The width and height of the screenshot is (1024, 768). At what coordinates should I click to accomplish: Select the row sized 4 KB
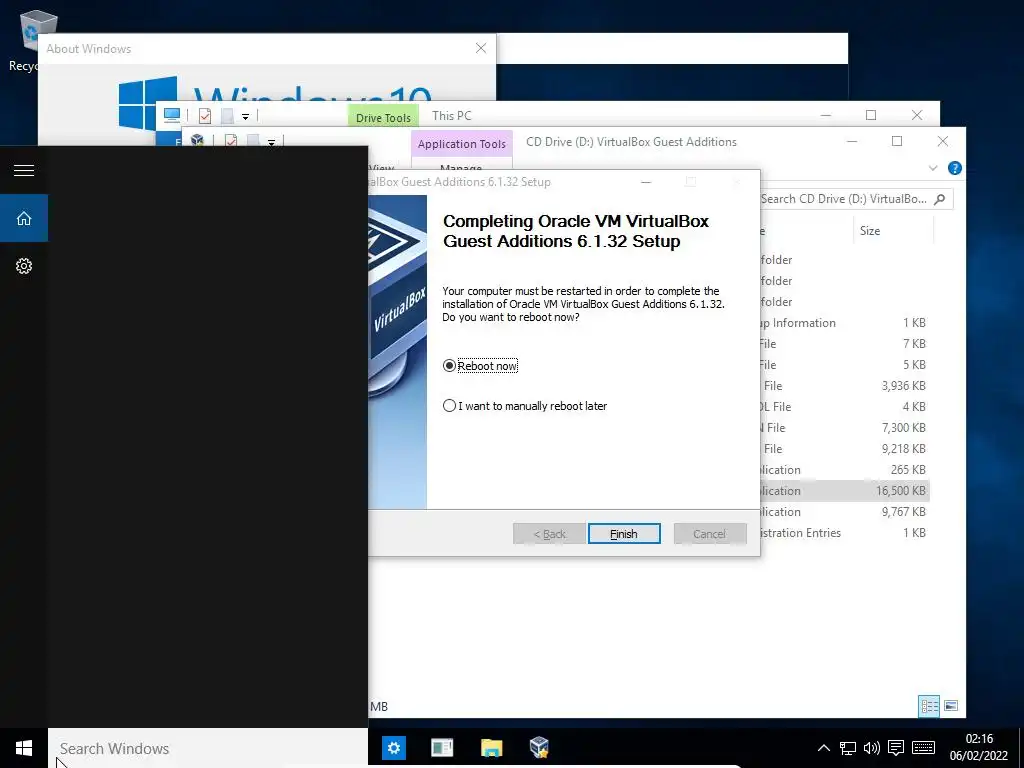[x=844, y=406]
